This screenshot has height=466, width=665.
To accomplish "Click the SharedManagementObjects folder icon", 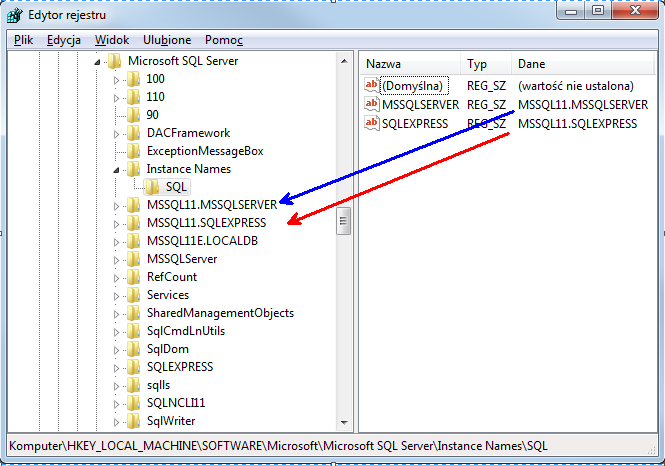I will (134, 313).
